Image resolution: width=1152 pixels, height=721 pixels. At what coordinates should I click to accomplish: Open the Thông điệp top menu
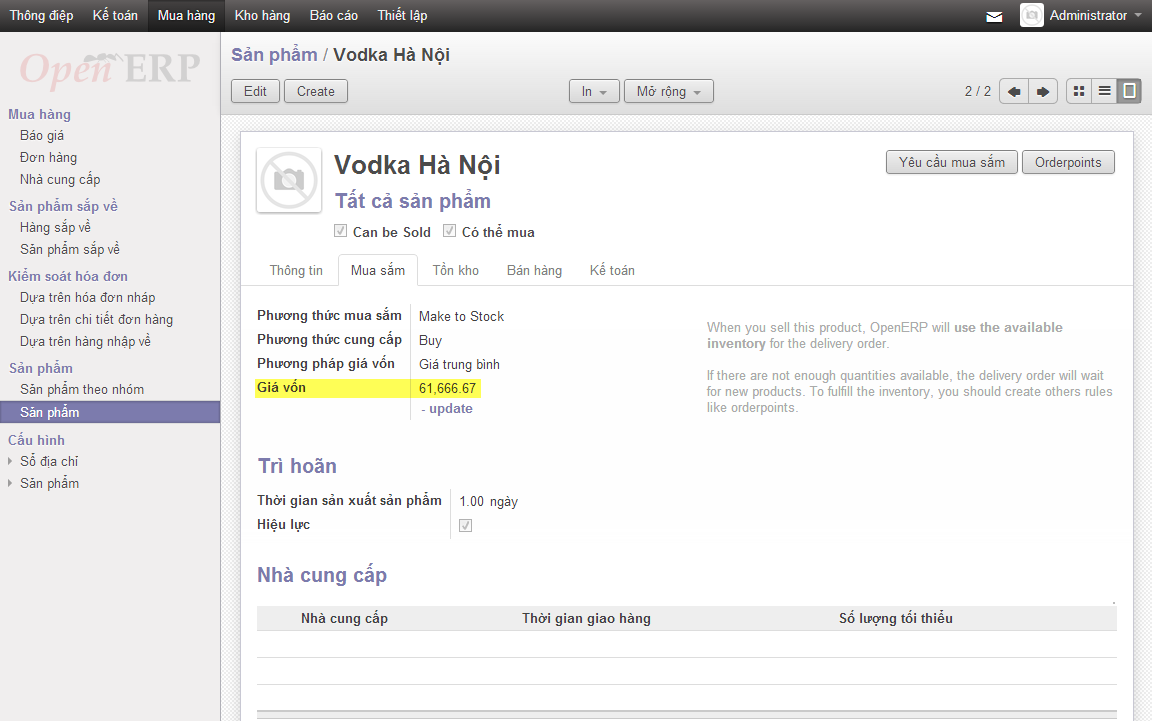coord(41,15)
